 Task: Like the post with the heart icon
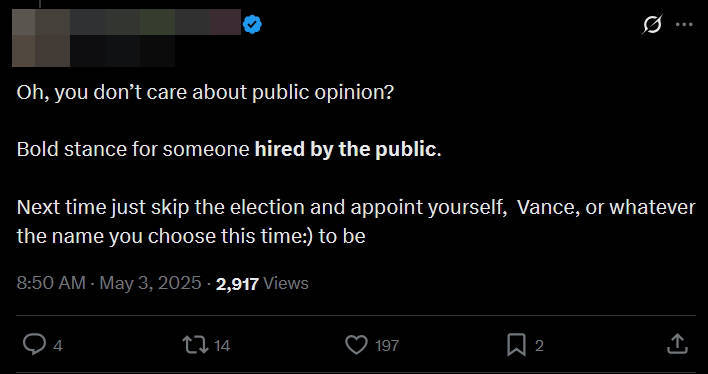(357, 345)
